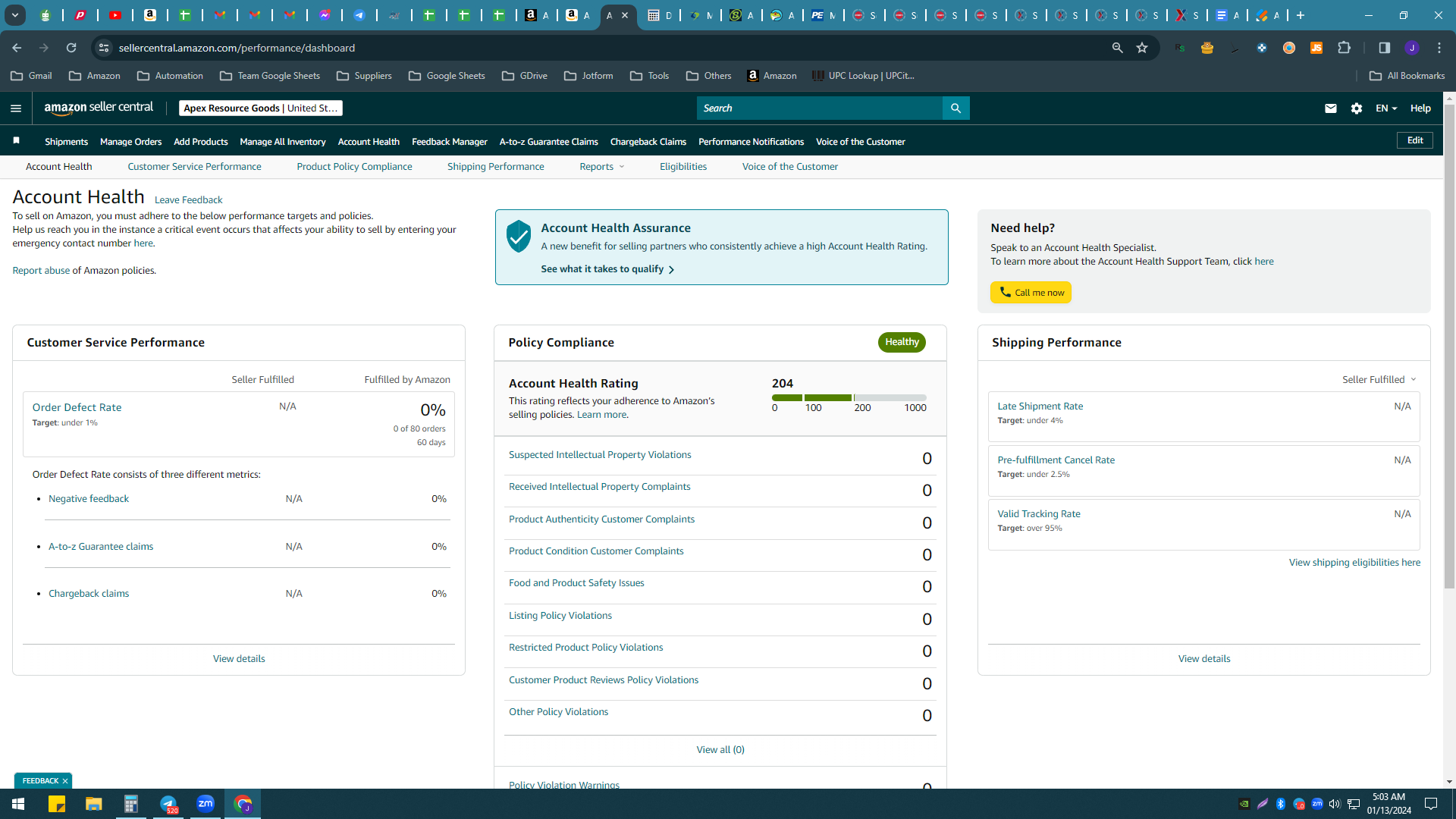Image resolution: width=1456 pixels, height=819 pixels.
Task: Open Suspected Intellectual Property Violations link
Action: (x=600, y=455)
